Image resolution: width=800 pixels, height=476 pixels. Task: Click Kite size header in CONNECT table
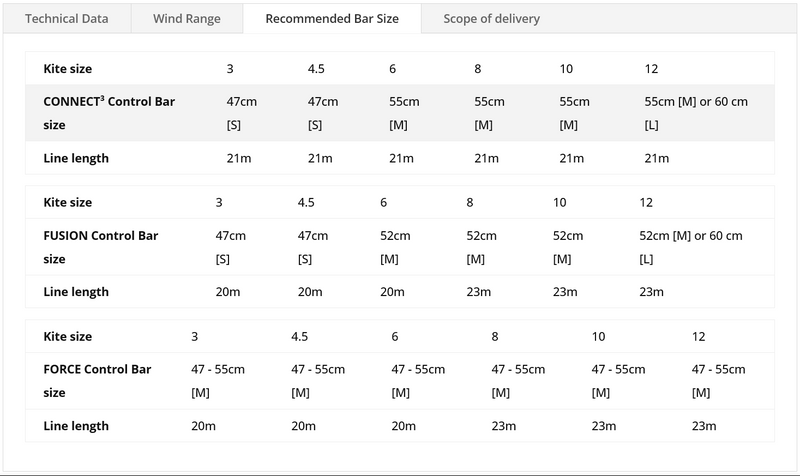coord(68,69)
